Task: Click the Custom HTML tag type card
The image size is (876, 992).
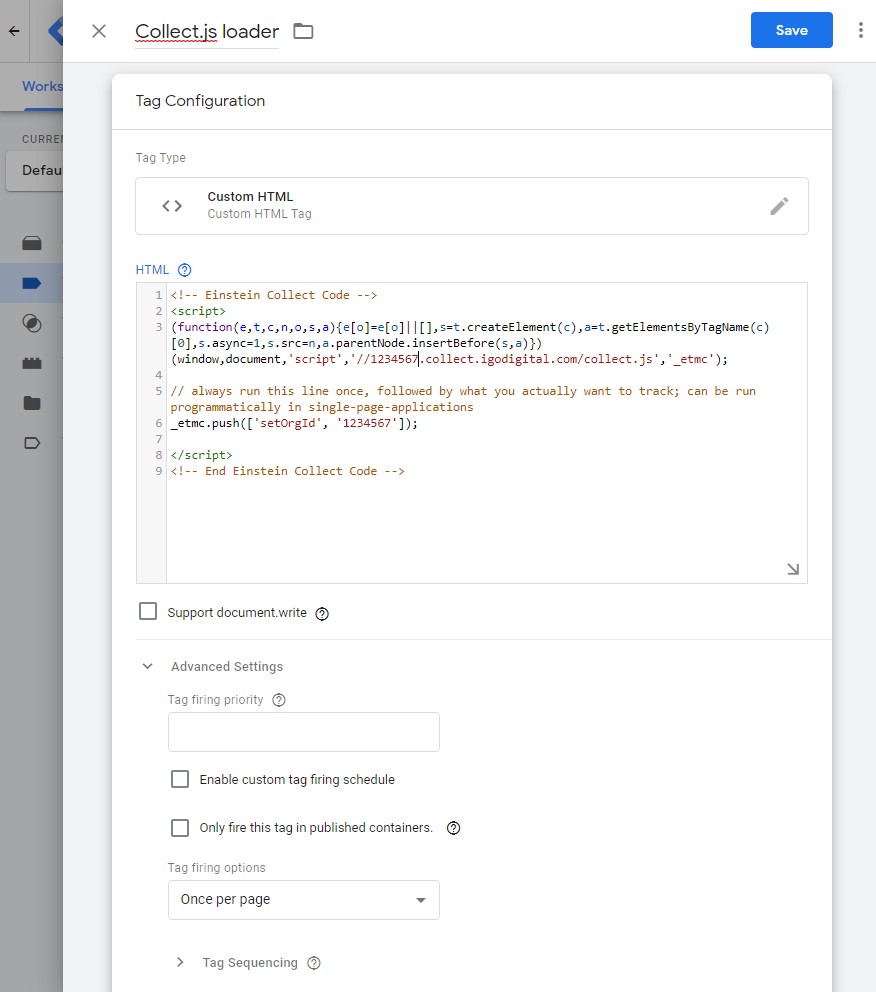Action: [472, 206]
